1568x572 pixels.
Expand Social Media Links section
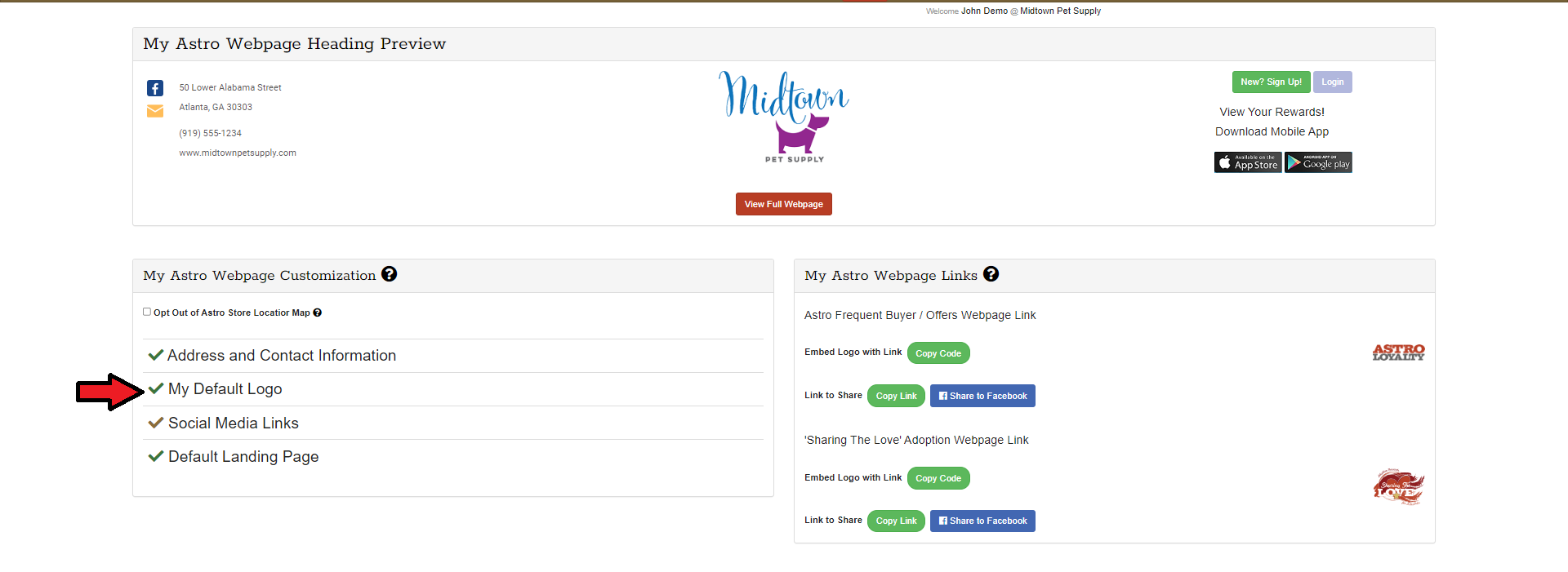[233, 423]
